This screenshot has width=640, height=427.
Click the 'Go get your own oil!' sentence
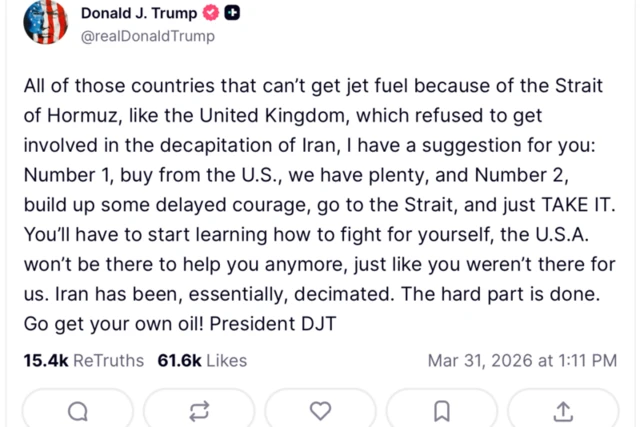click(x=98, y=326)
